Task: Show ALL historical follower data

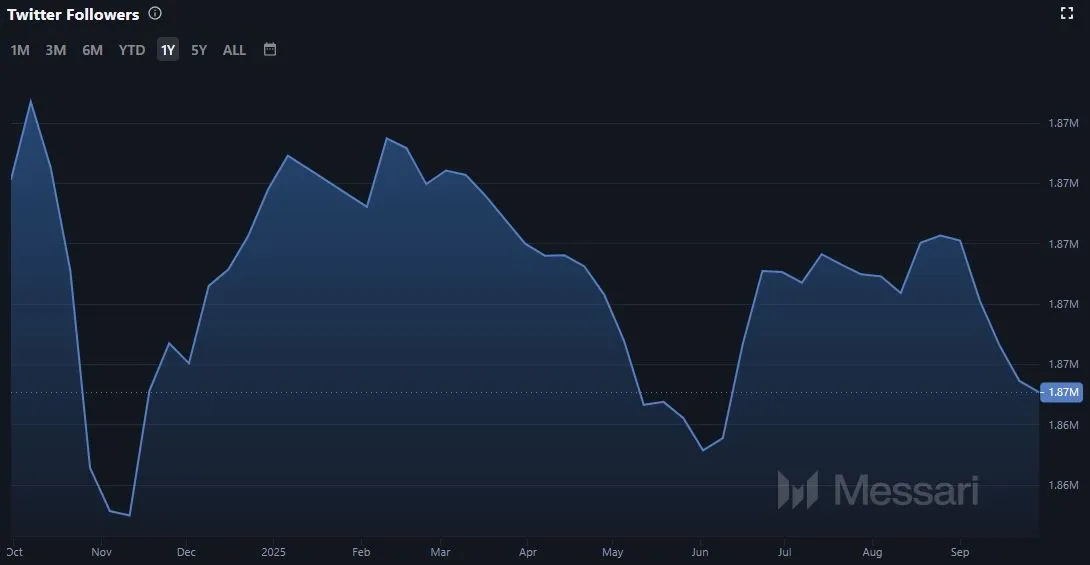Action: (234, 50)
